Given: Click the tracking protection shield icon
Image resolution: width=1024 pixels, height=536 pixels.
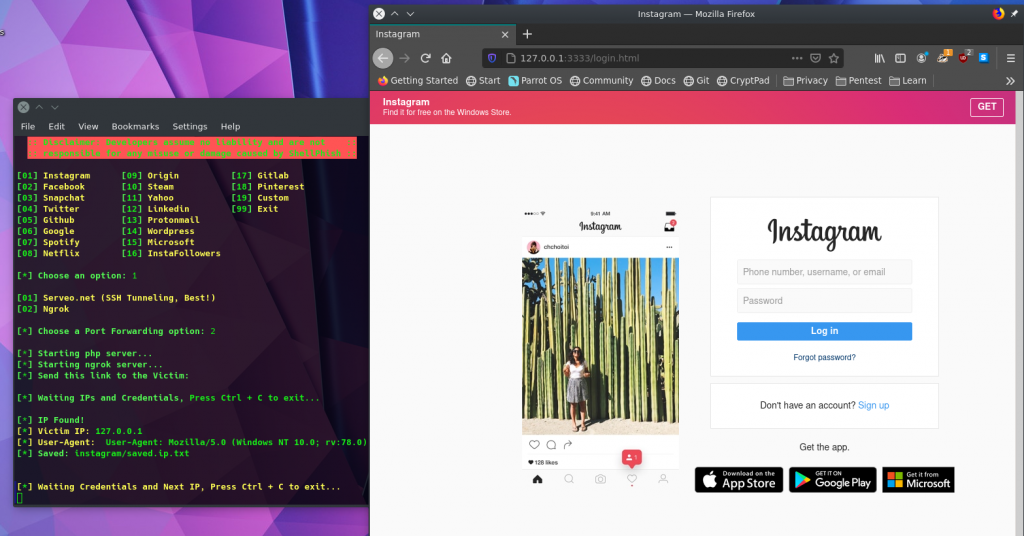Looking at the screenshot, I should tap(492, 58).
